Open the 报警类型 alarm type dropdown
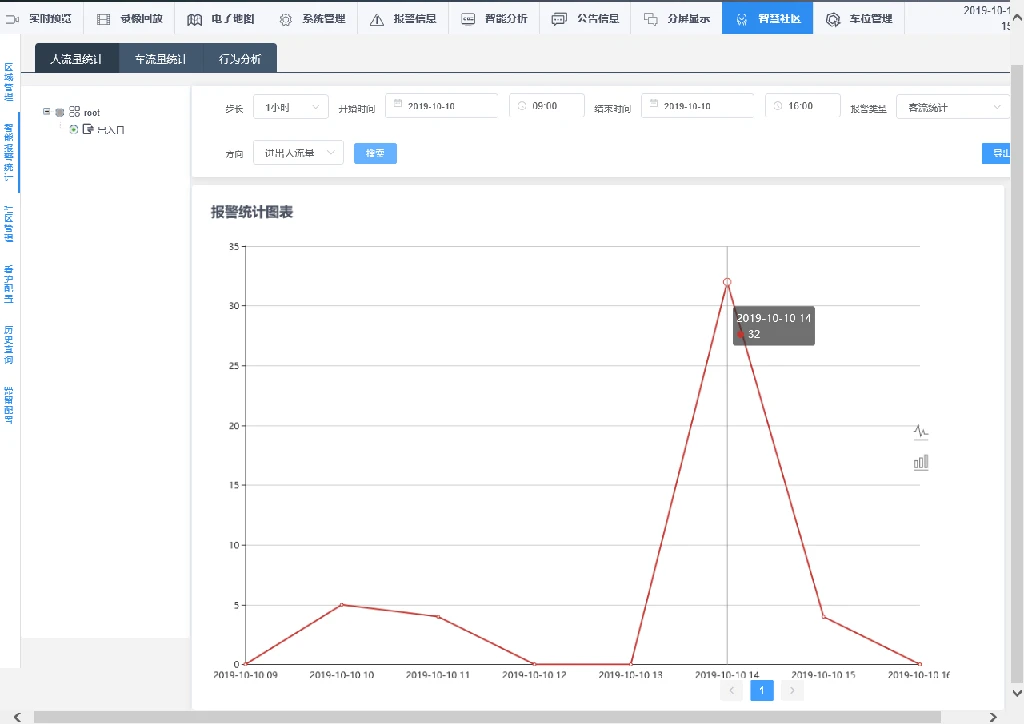This screenshot has width=1024, height=724. (951, 107)
